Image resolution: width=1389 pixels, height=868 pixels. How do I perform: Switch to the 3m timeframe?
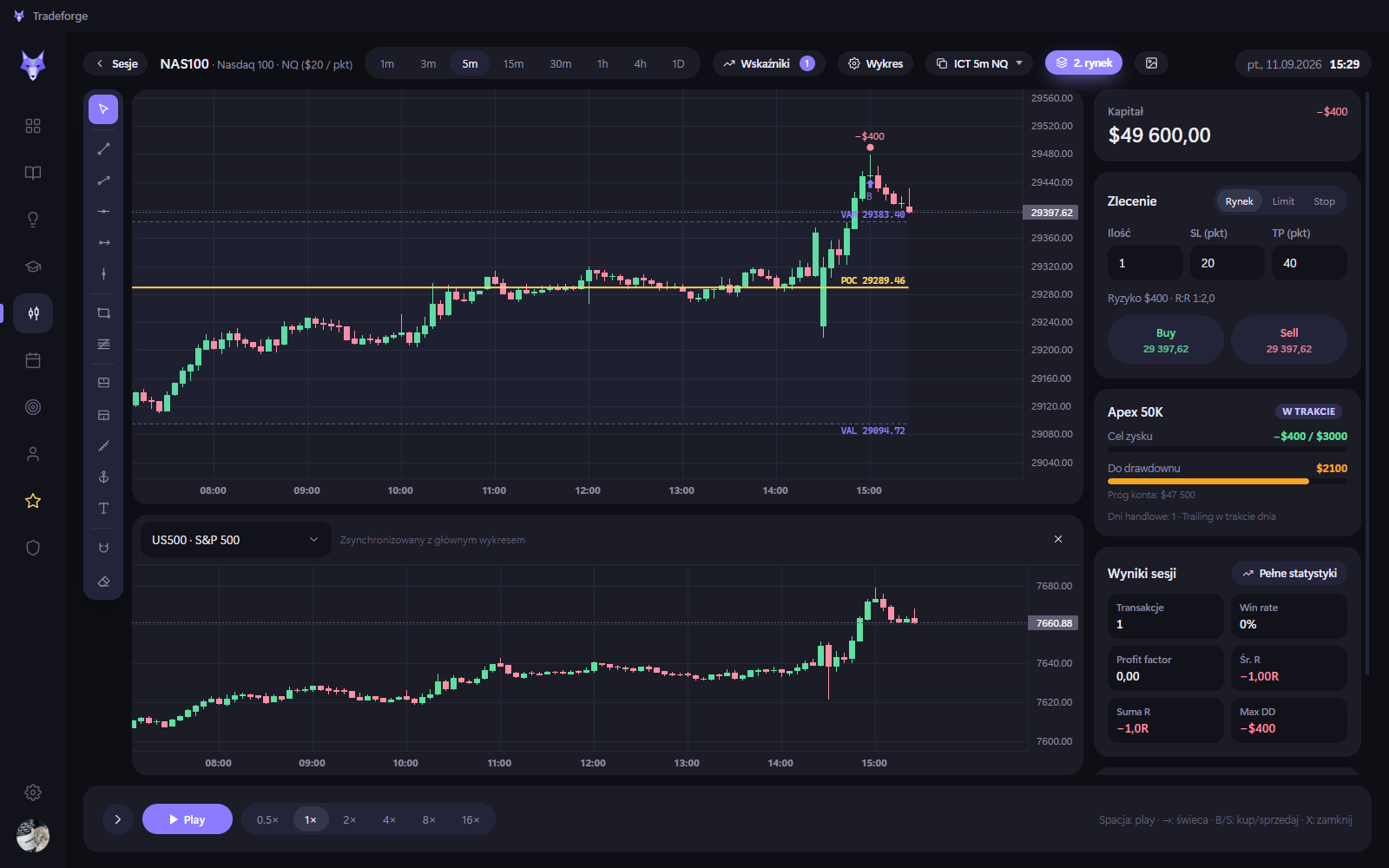(428, 63)
